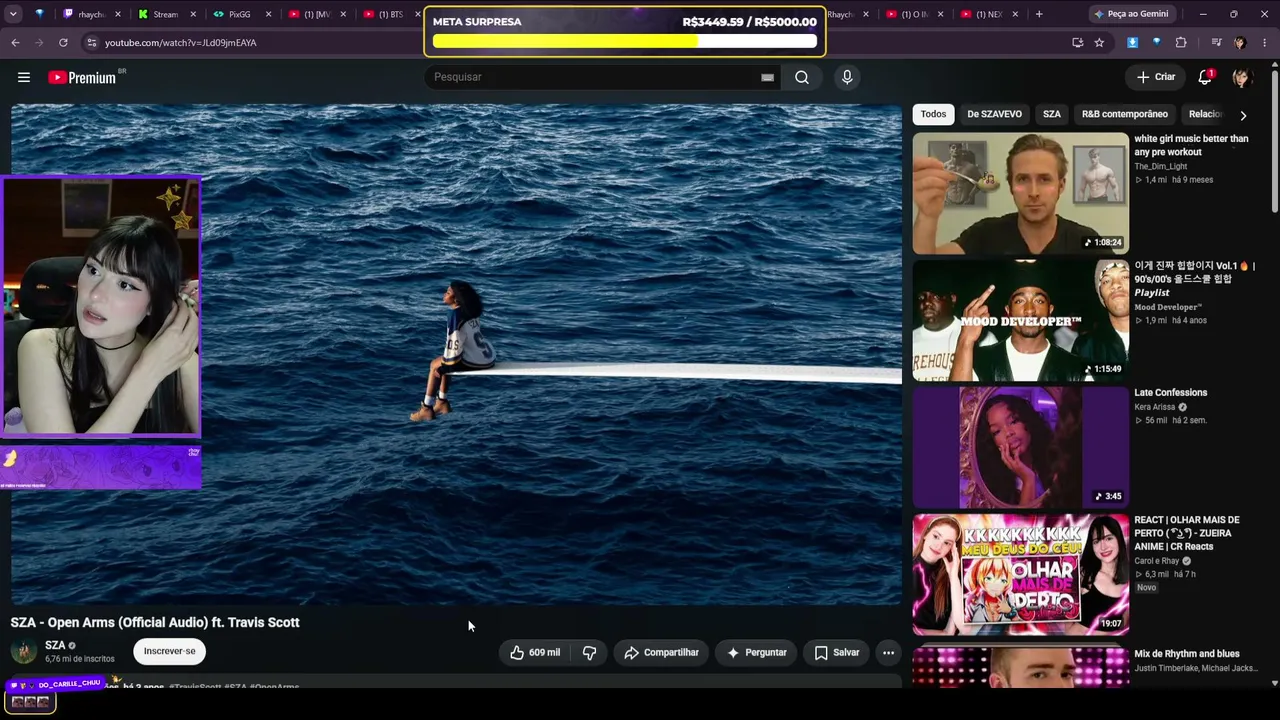Open the Chrome profile avatar
This screenshot has height=720, width=1280.
[1240, 43]
